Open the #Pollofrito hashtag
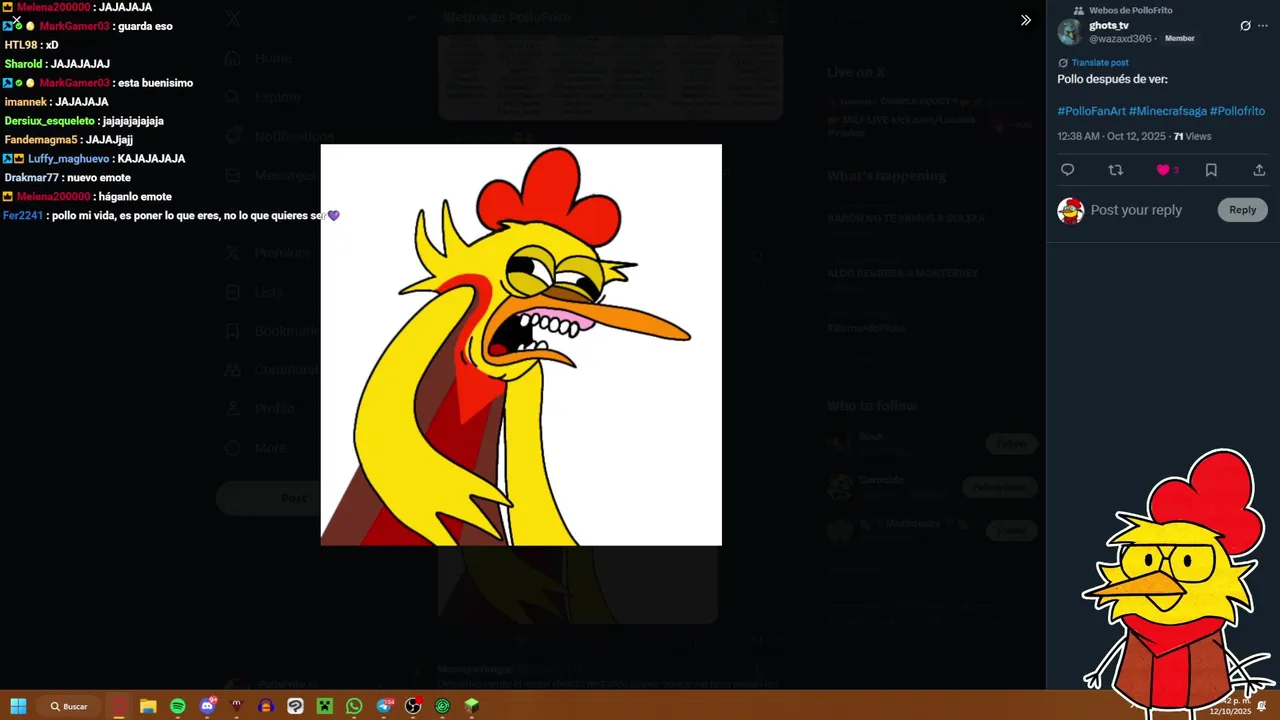This screenshot has height=720, width=1280. (1237, 111)
